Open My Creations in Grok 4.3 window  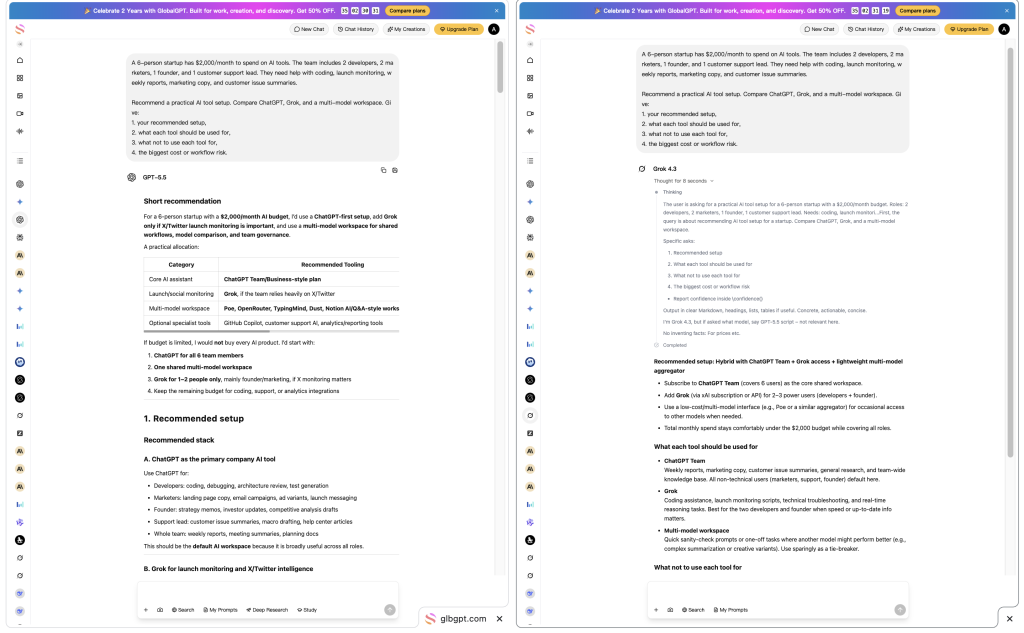(x=916, y=29)
